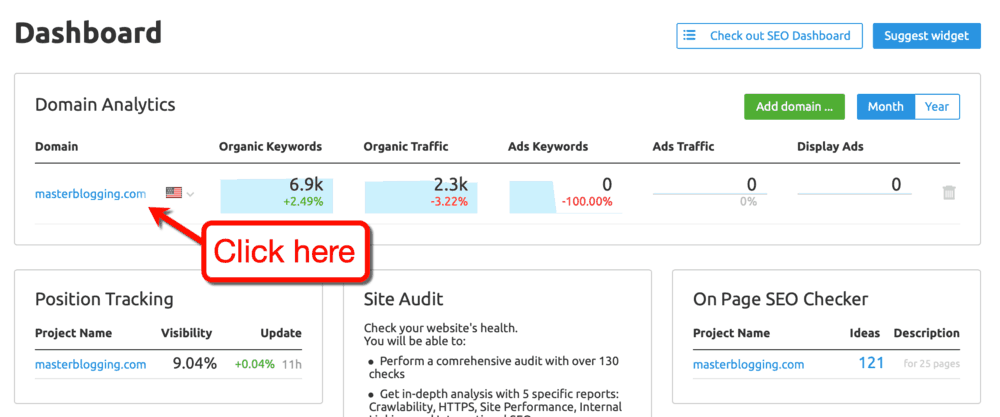This screenshot has width=1000, height=417.
Task: Click the Ads Keywords 0 value
Action: tap(607, 185)
